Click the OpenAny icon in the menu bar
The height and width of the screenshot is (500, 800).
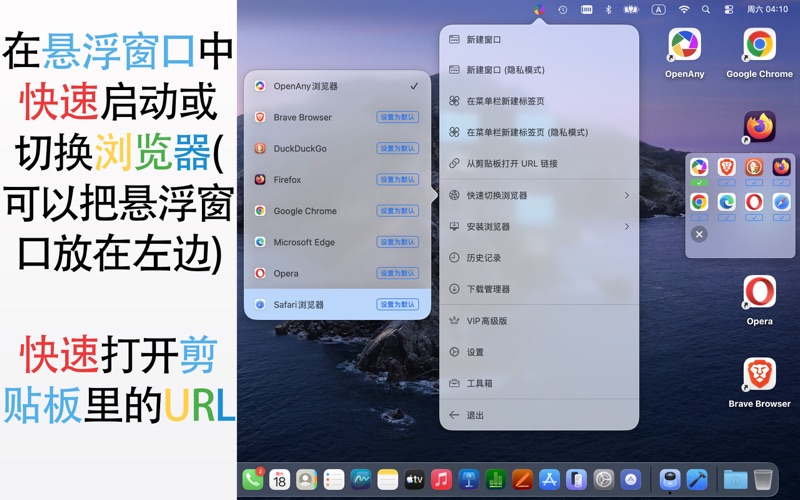tap(539, 9)
